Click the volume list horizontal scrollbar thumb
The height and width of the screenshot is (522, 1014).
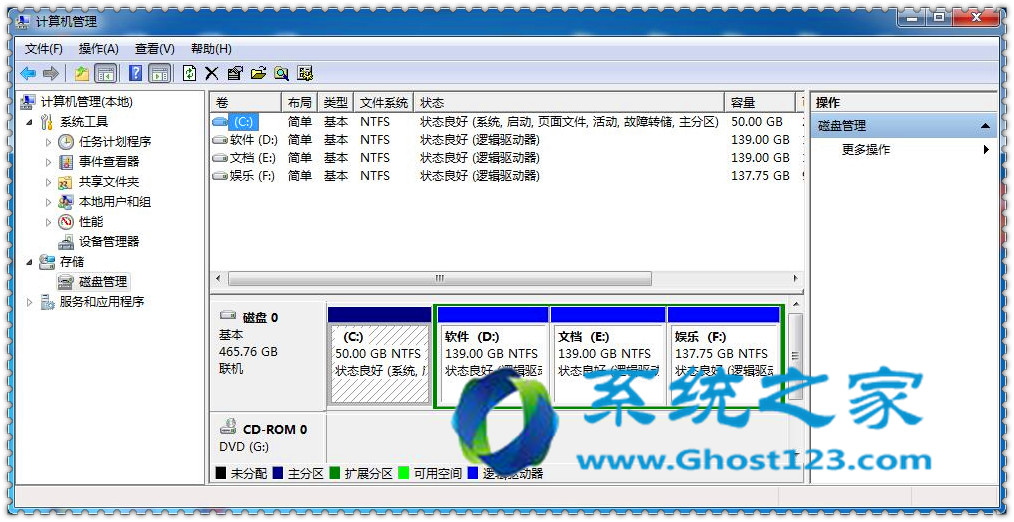coord(438,279)
